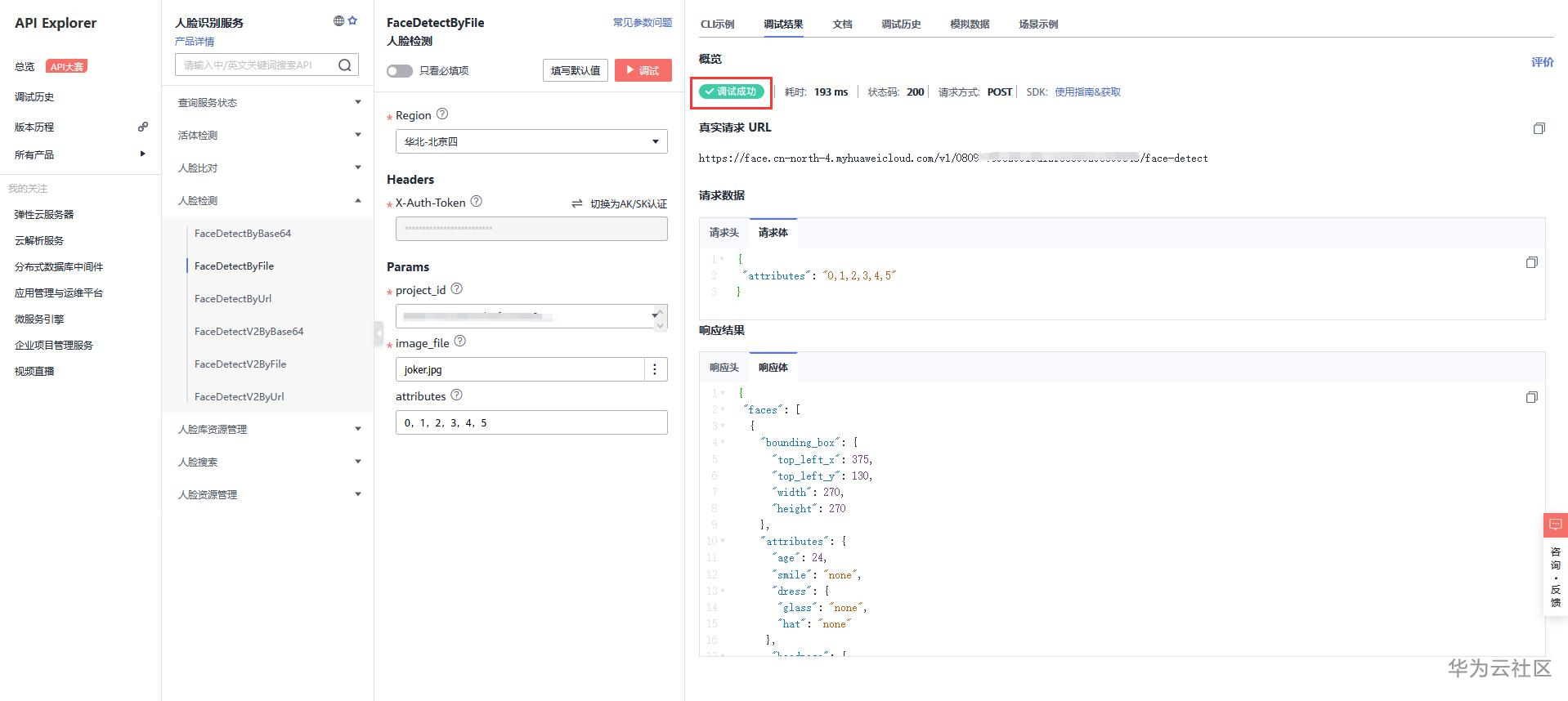The height and width of the screenshot is (701, 1568).
Task: Click the 填写默认值 button
Action: [x=576, y=70]
